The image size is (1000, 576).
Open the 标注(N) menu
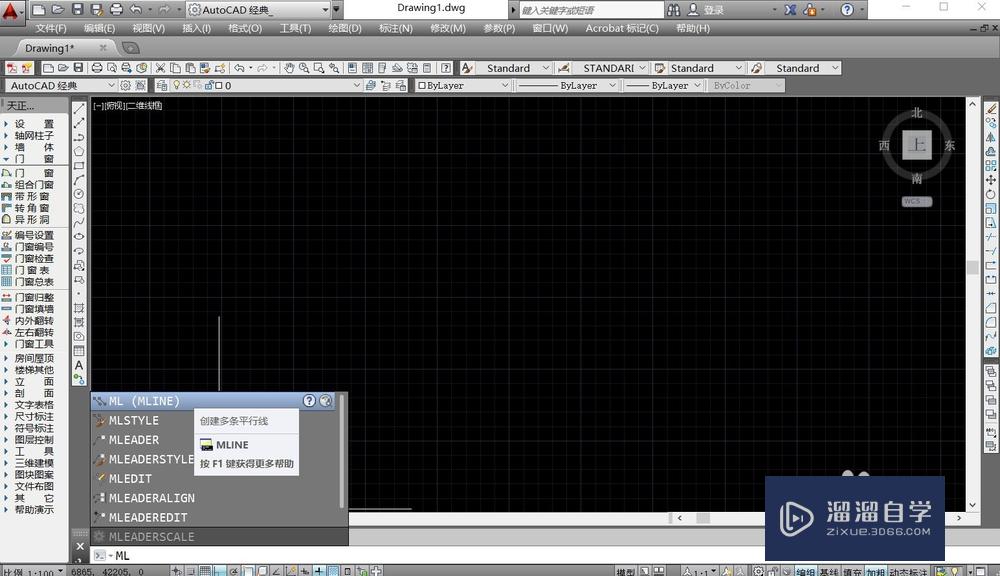click(x=395, y=28)
